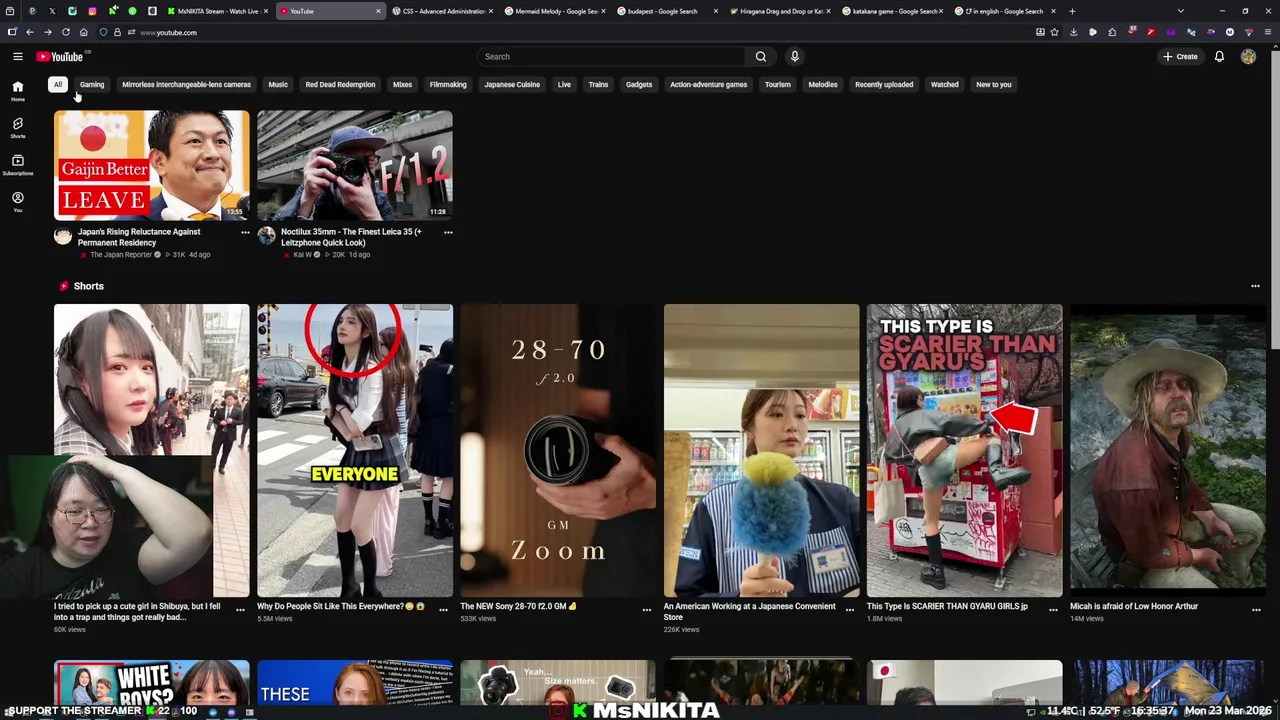The width and height of the screenshot is (1280, 720).
Task: Switch to katakana game Google Search tab
Action: [893, 11]
